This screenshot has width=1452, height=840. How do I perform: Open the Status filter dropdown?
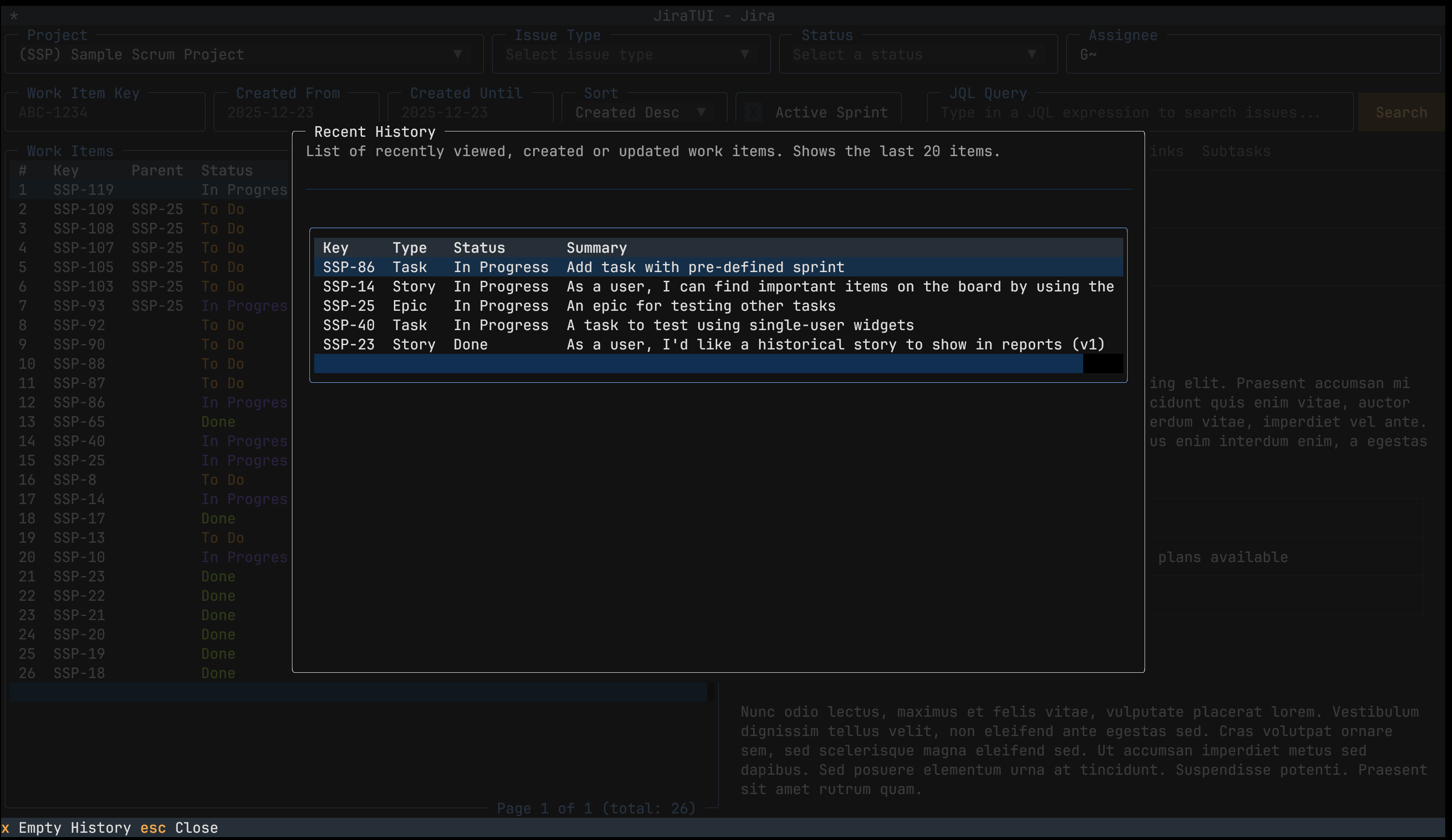pos(918,54)
